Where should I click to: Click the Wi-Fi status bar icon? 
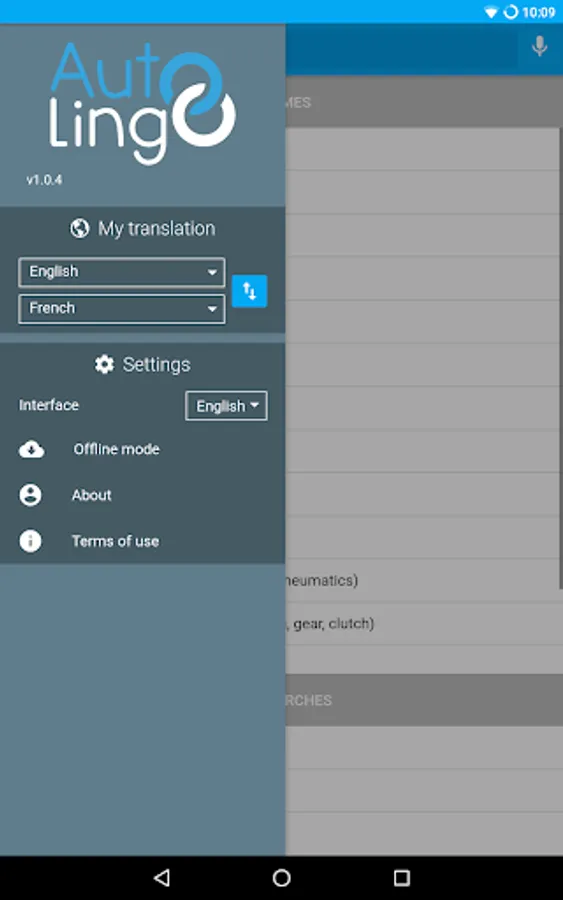coord(491,12)
